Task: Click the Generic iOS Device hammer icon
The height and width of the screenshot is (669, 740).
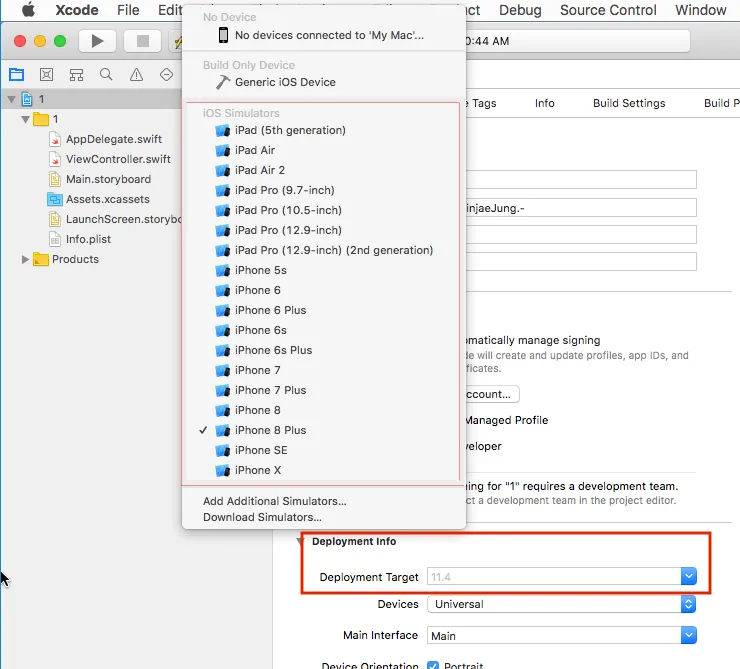Action: 223,82
